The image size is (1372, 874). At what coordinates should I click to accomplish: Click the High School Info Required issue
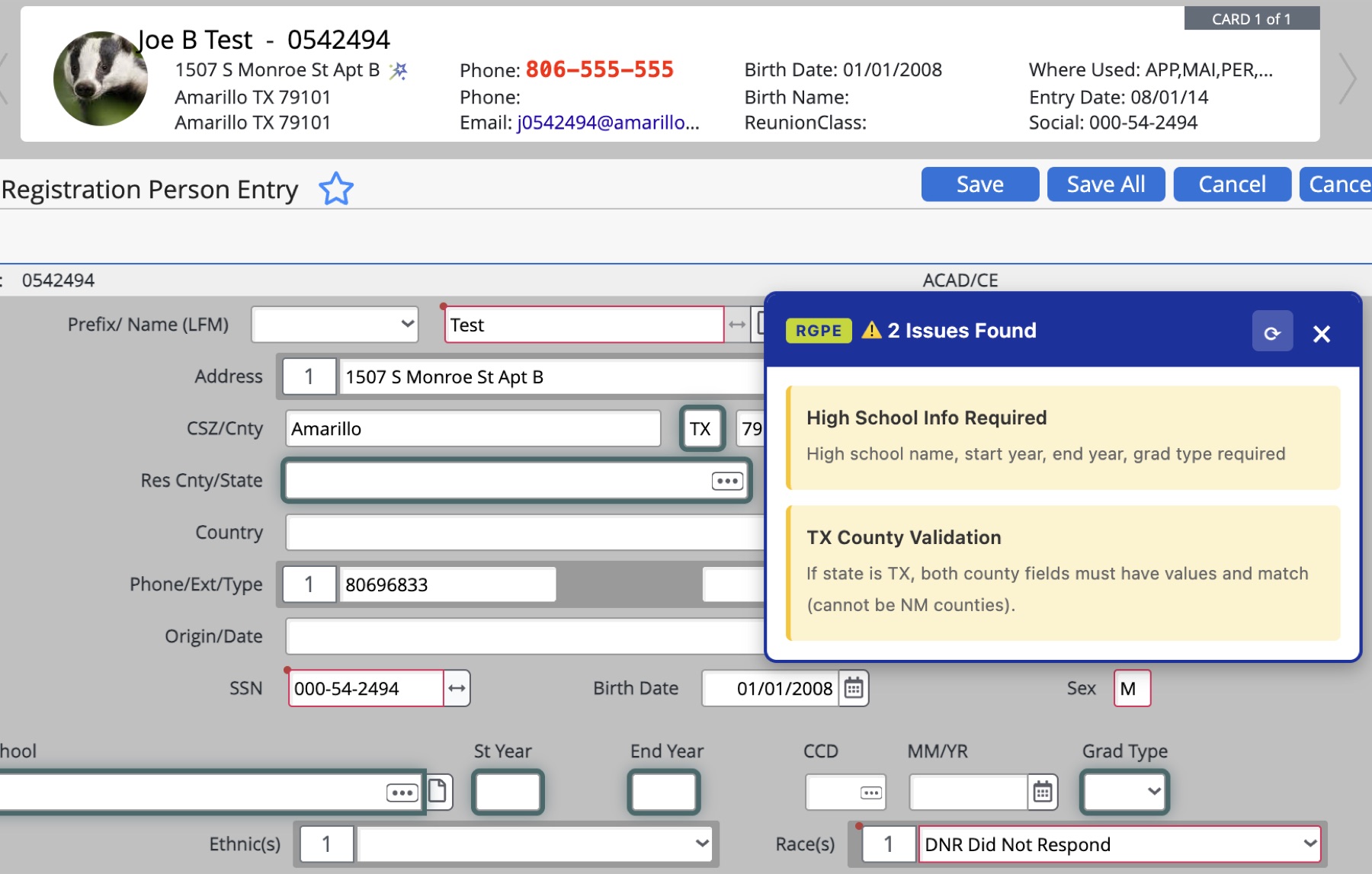pos(1063,437)
